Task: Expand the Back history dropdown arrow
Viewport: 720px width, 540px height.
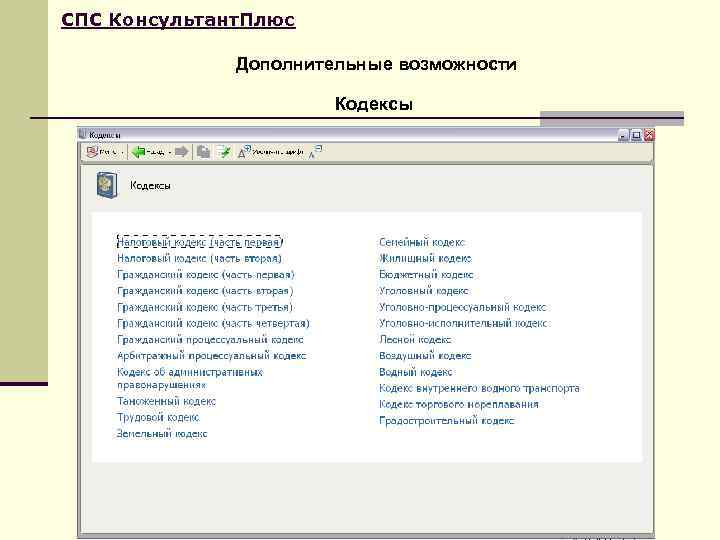Action: click(169, 152)
